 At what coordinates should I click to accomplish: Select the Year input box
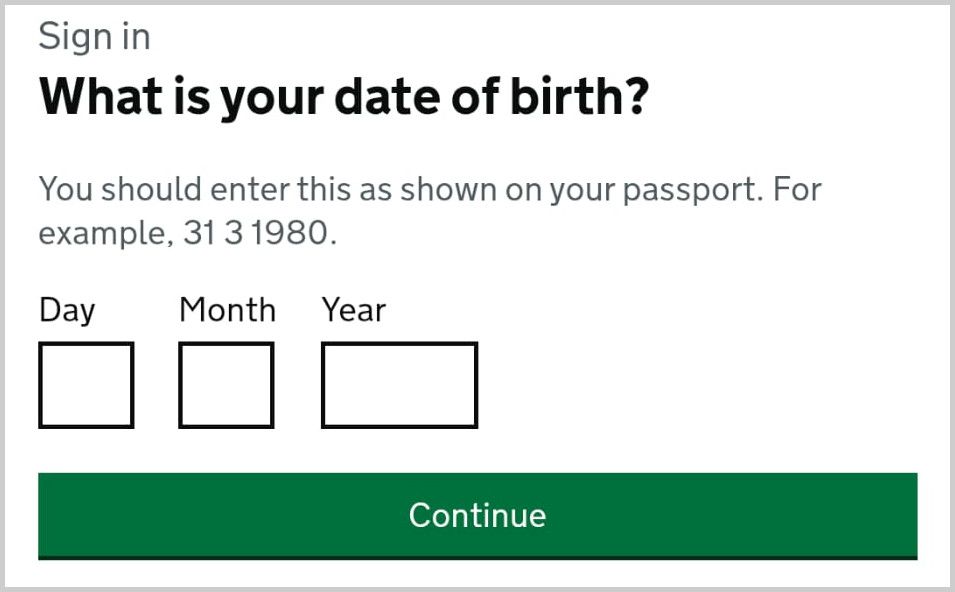click(399, 385)
